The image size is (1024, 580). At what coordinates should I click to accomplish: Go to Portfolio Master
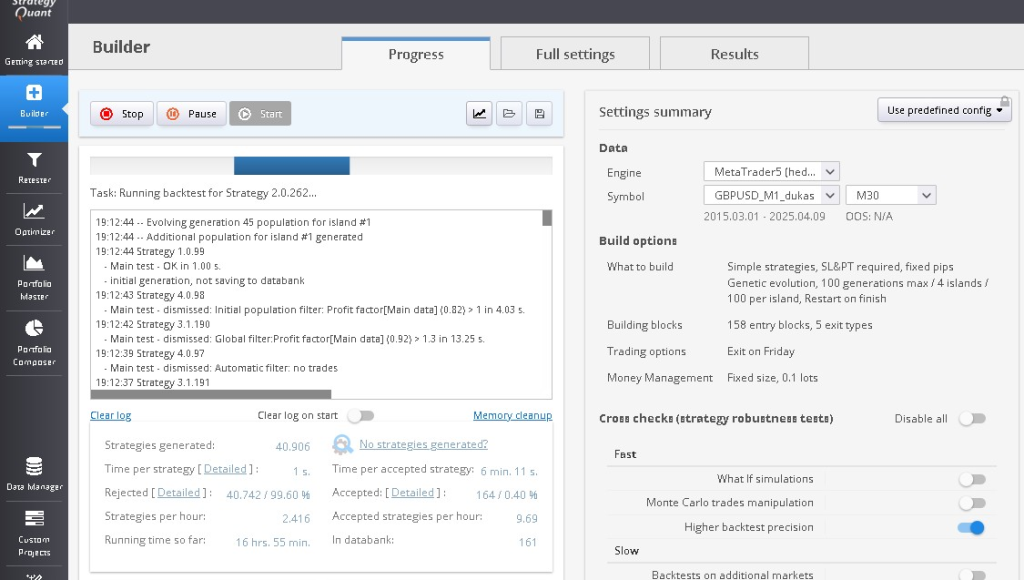click(x=34, y=274)
